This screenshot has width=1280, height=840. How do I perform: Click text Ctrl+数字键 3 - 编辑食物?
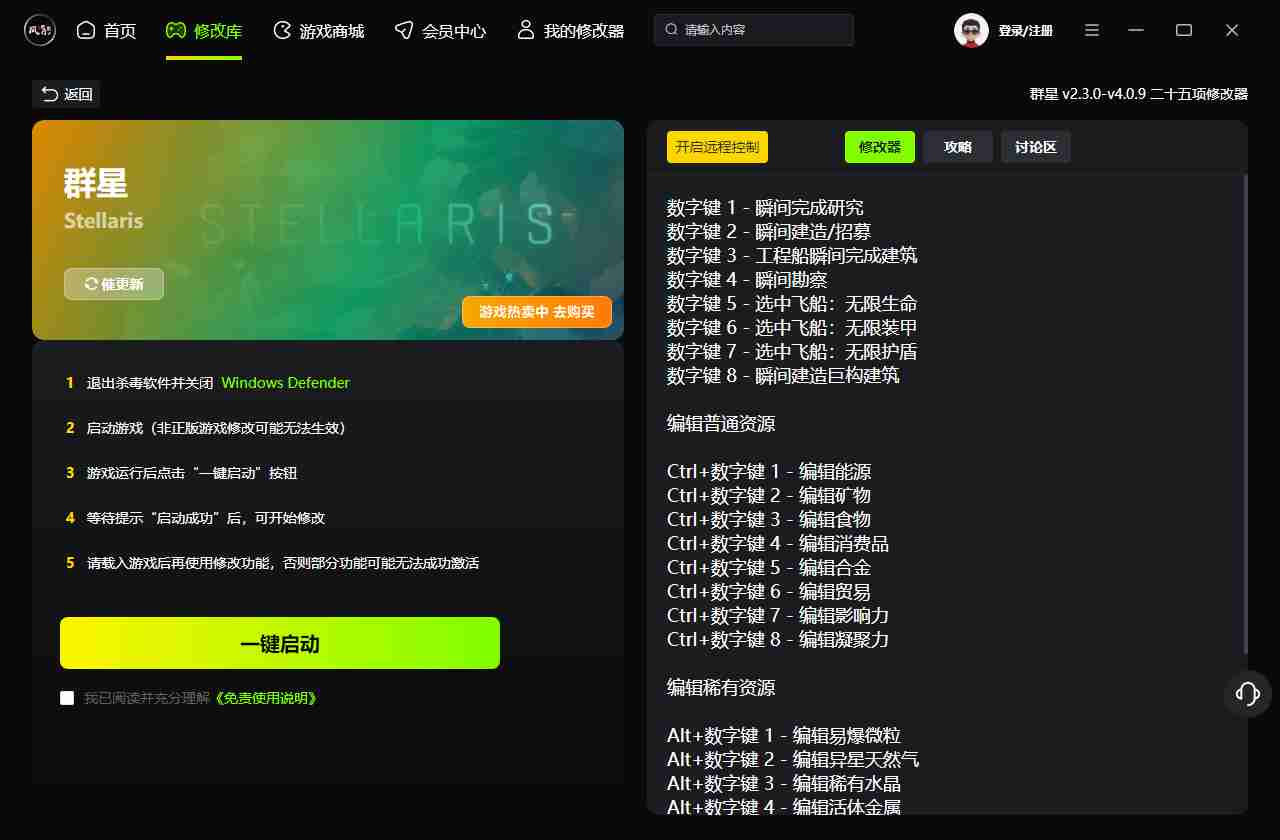click(x=769, y=520)
